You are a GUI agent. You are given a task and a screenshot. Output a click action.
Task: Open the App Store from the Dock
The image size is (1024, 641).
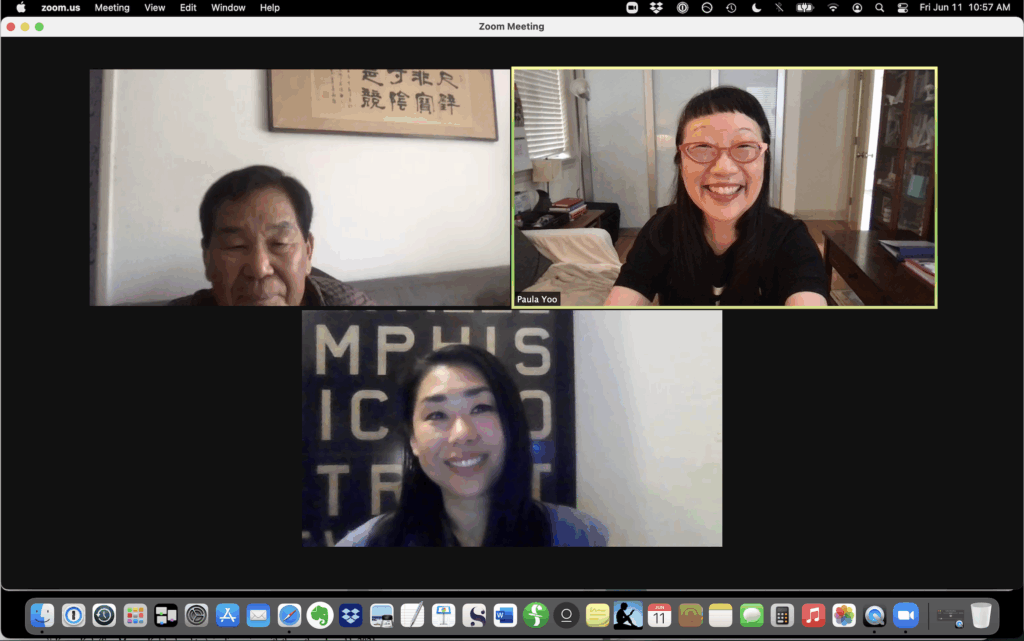227,615
